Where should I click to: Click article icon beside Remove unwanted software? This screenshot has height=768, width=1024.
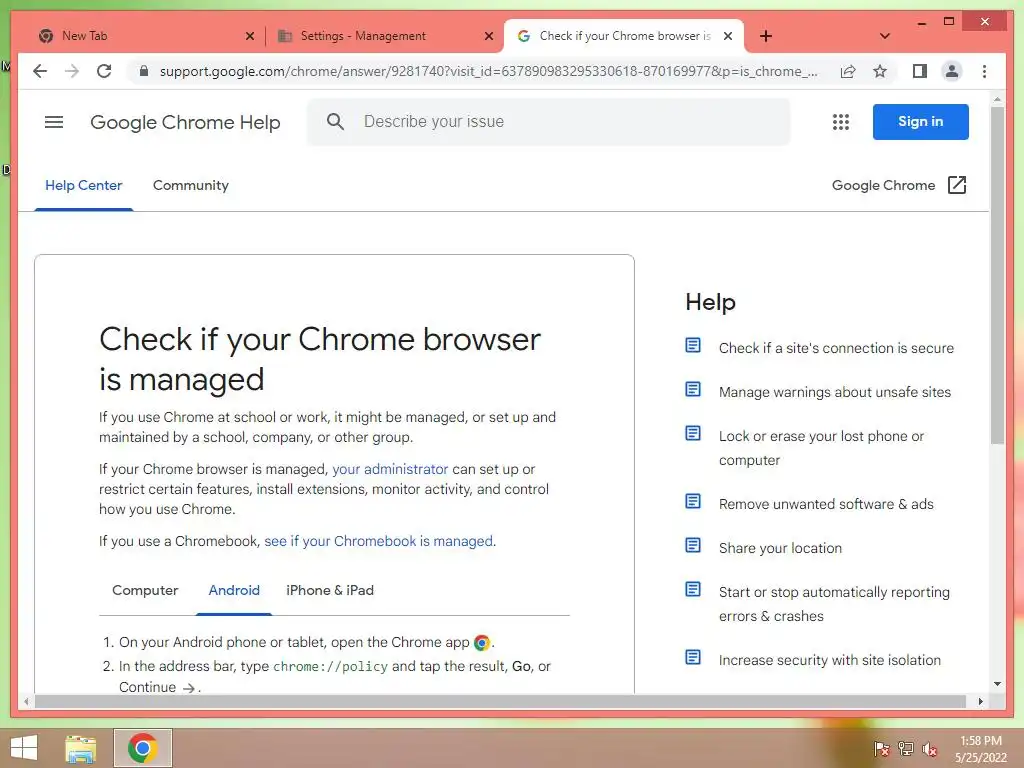(693, 502)
